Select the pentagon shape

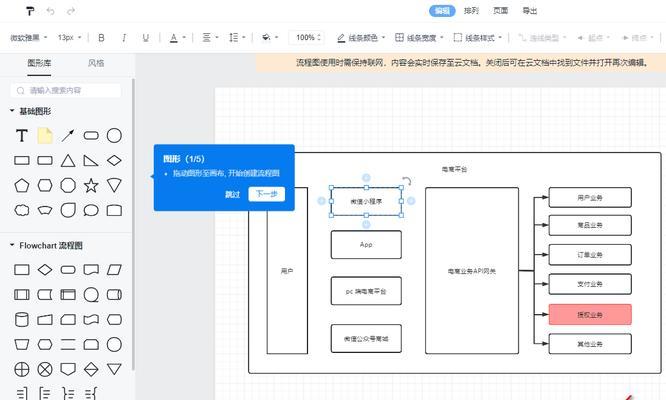[22, 186]
